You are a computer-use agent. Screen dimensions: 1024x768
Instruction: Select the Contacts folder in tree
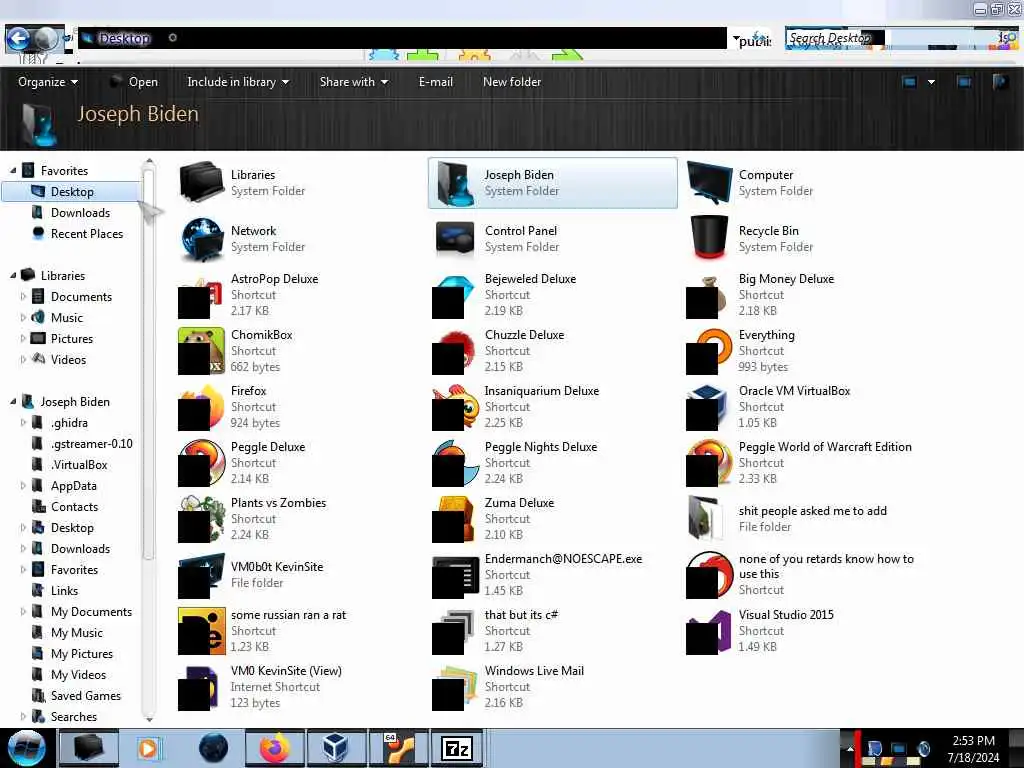(x=74, y=507)
